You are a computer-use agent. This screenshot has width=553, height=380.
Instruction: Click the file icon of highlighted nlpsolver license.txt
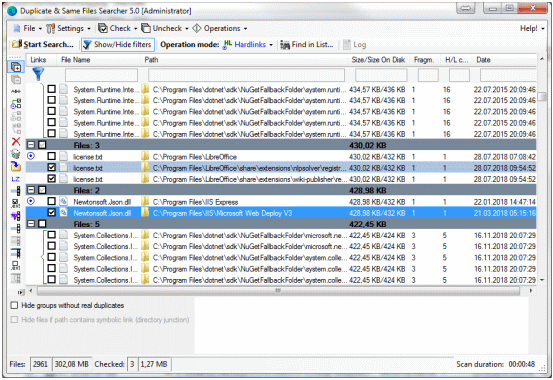(x=63, y=168)
